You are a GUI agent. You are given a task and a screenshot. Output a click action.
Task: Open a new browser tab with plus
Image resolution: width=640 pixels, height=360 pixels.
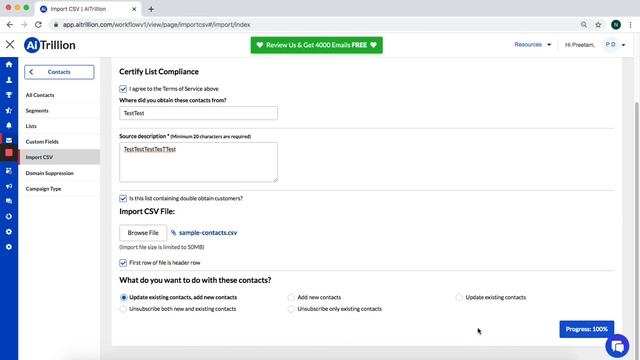pyautogui.click(x=151, y=9)
